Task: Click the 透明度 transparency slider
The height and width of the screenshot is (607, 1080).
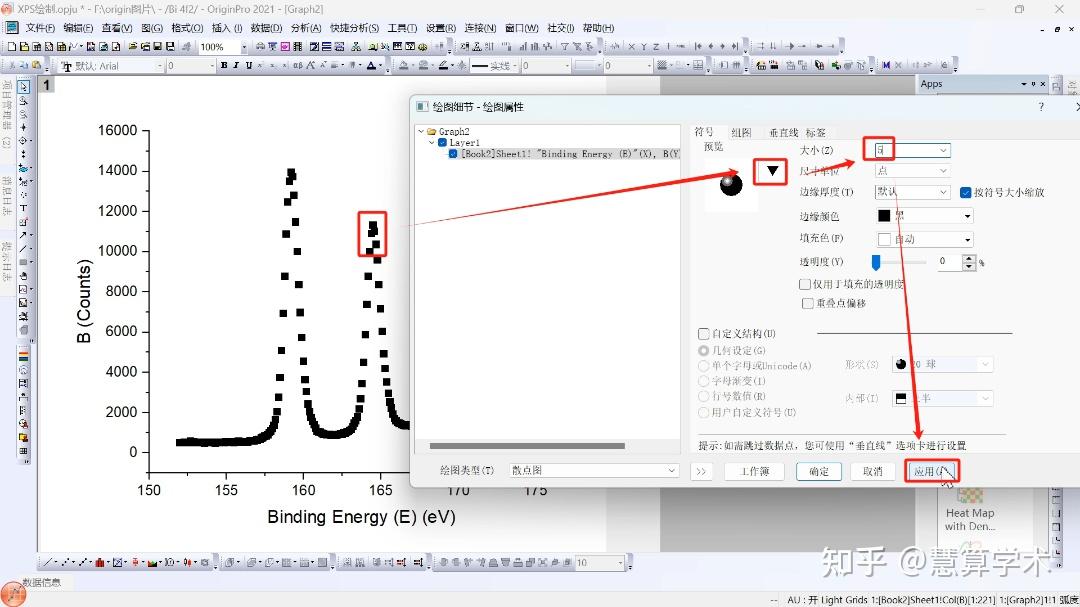Action: (x=875, y=261)
